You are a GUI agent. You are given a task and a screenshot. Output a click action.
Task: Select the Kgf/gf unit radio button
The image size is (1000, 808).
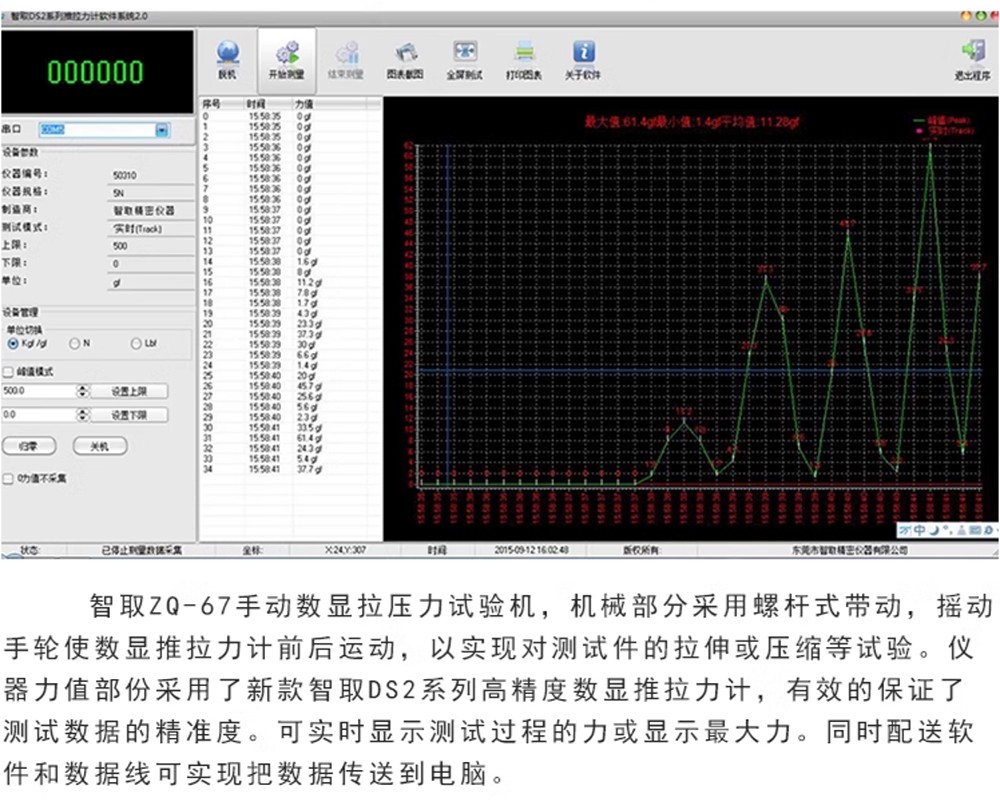tap(13, 344)
